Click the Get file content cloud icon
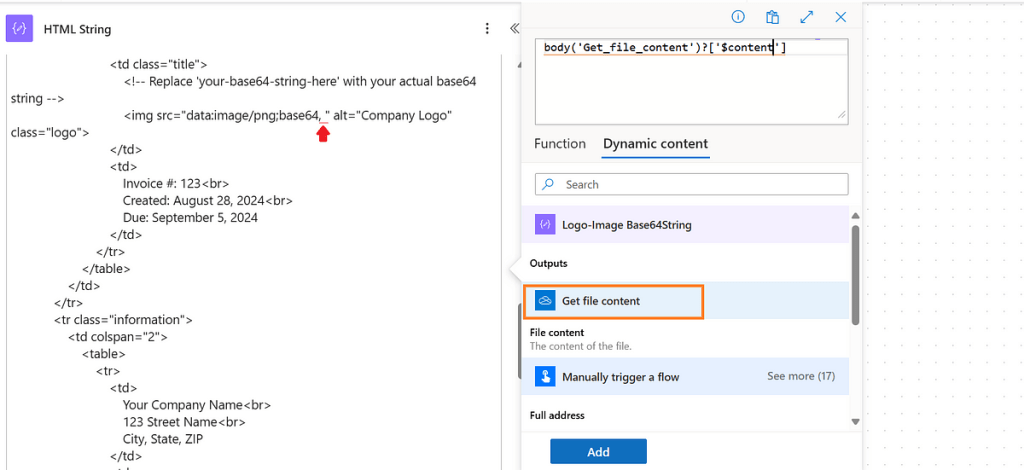This screenshot has height=470, width=1024. 545,300
